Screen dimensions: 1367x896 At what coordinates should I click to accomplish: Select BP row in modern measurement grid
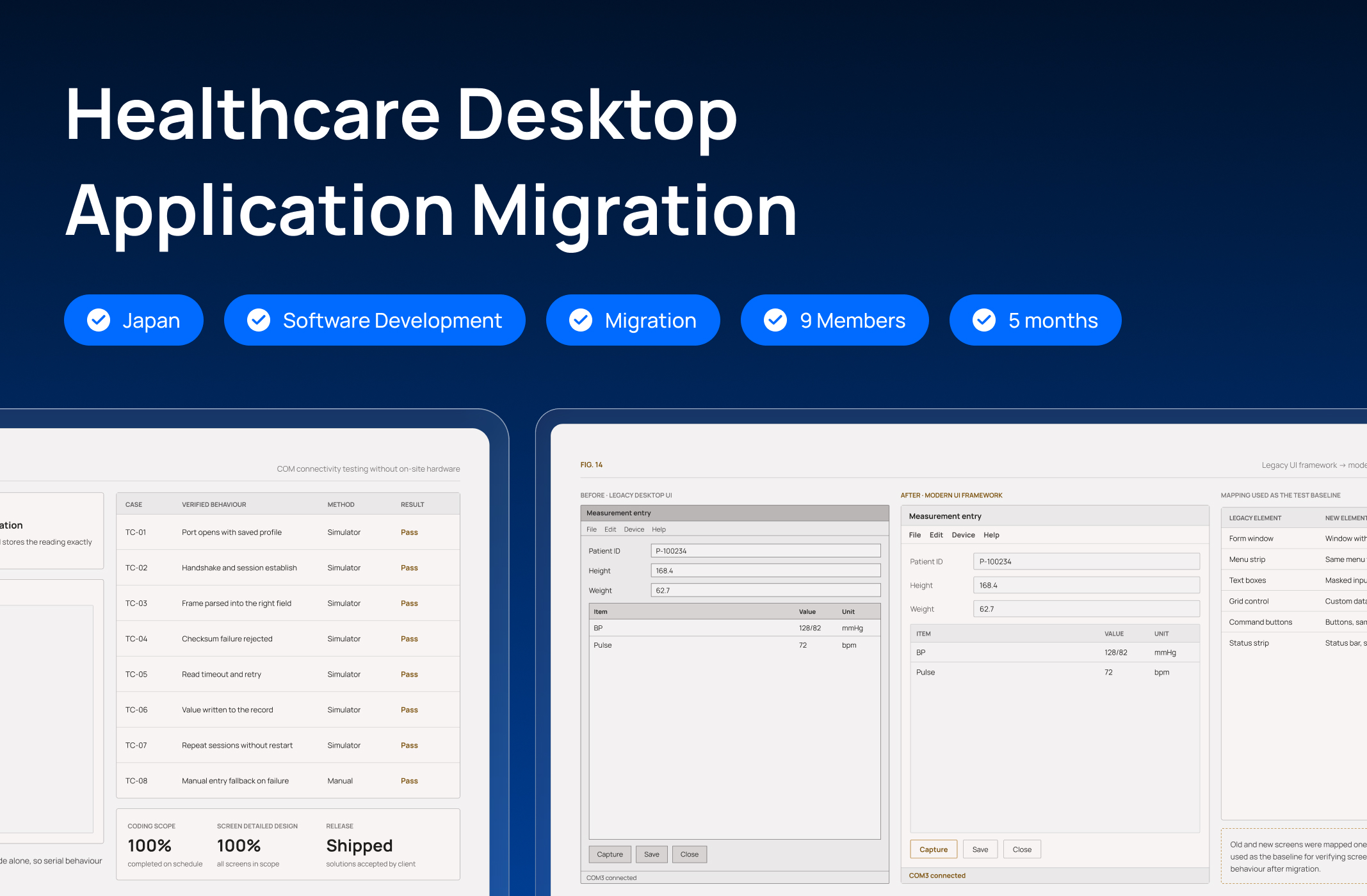pyautogui.click(x=1055, y=652)
